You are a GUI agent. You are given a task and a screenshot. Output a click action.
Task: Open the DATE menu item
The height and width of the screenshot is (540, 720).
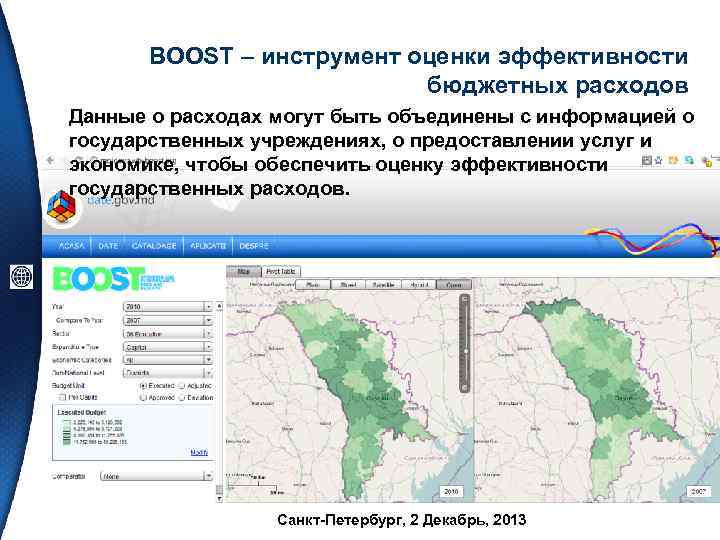coord(108,246)
